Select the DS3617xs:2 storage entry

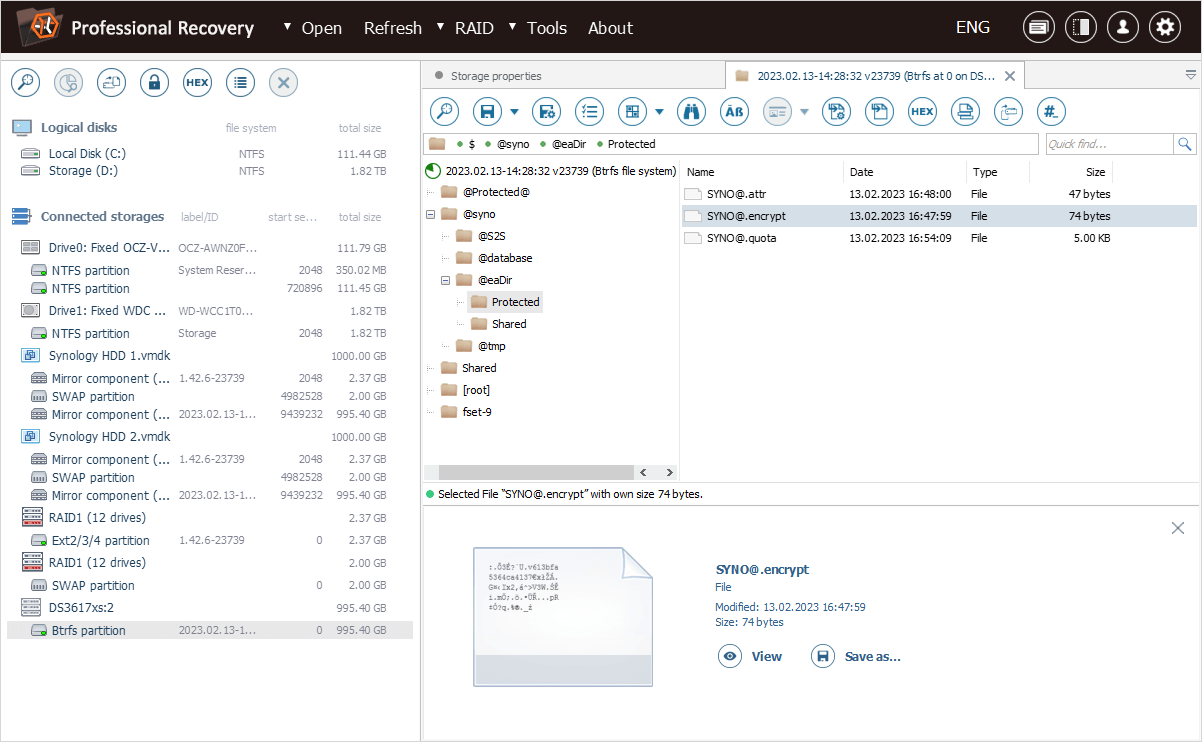click(x=209, y=608)
